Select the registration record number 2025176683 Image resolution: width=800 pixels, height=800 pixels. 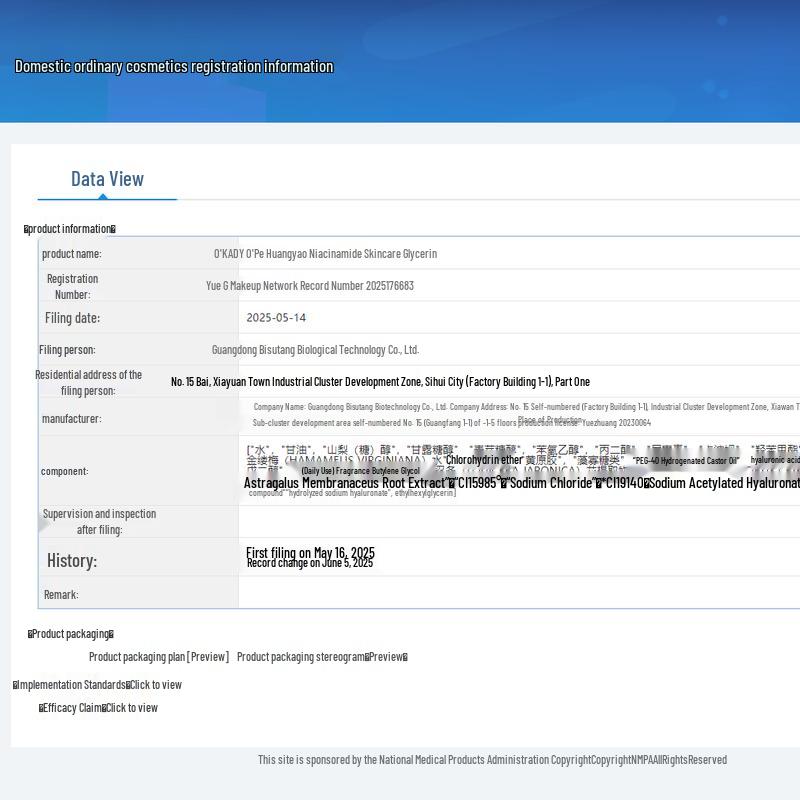click(x=310, y=286)
